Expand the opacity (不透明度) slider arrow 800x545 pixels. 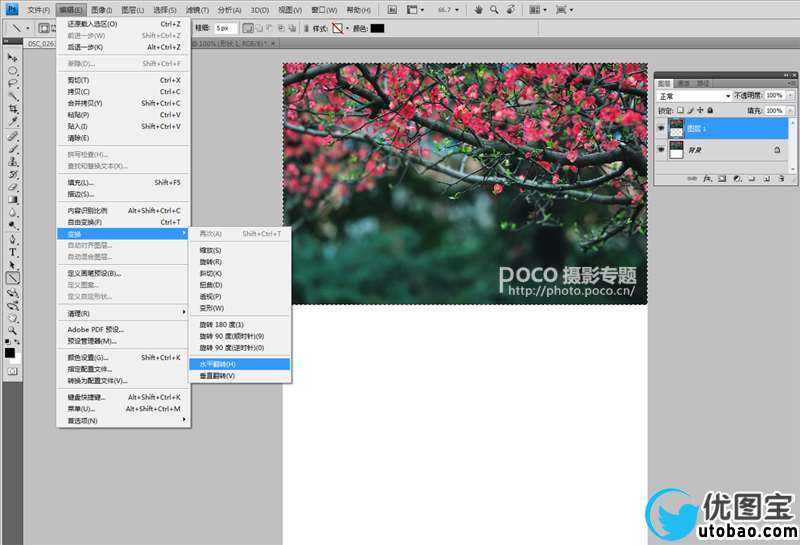click(x=787, y=96)
